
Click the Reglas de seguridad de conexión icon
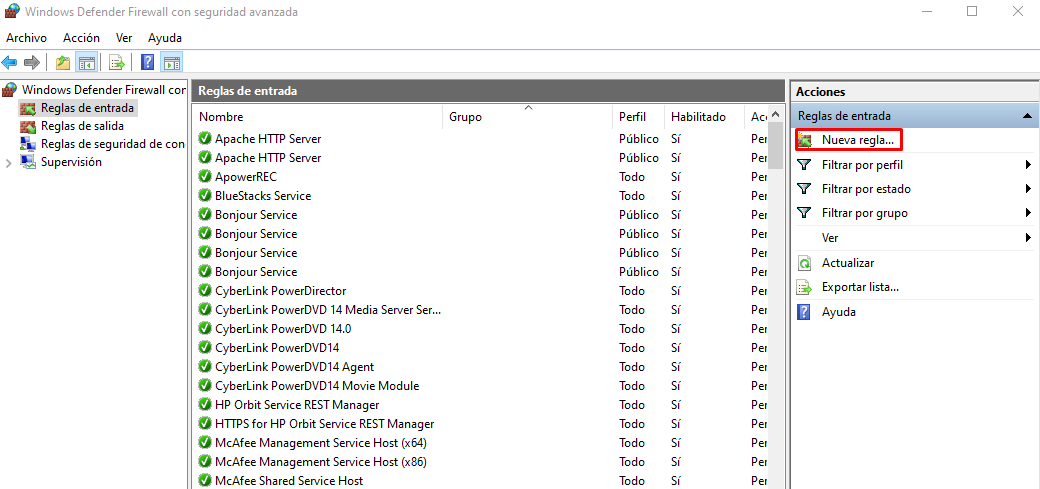pyautogui.click(x=28, y=144)
